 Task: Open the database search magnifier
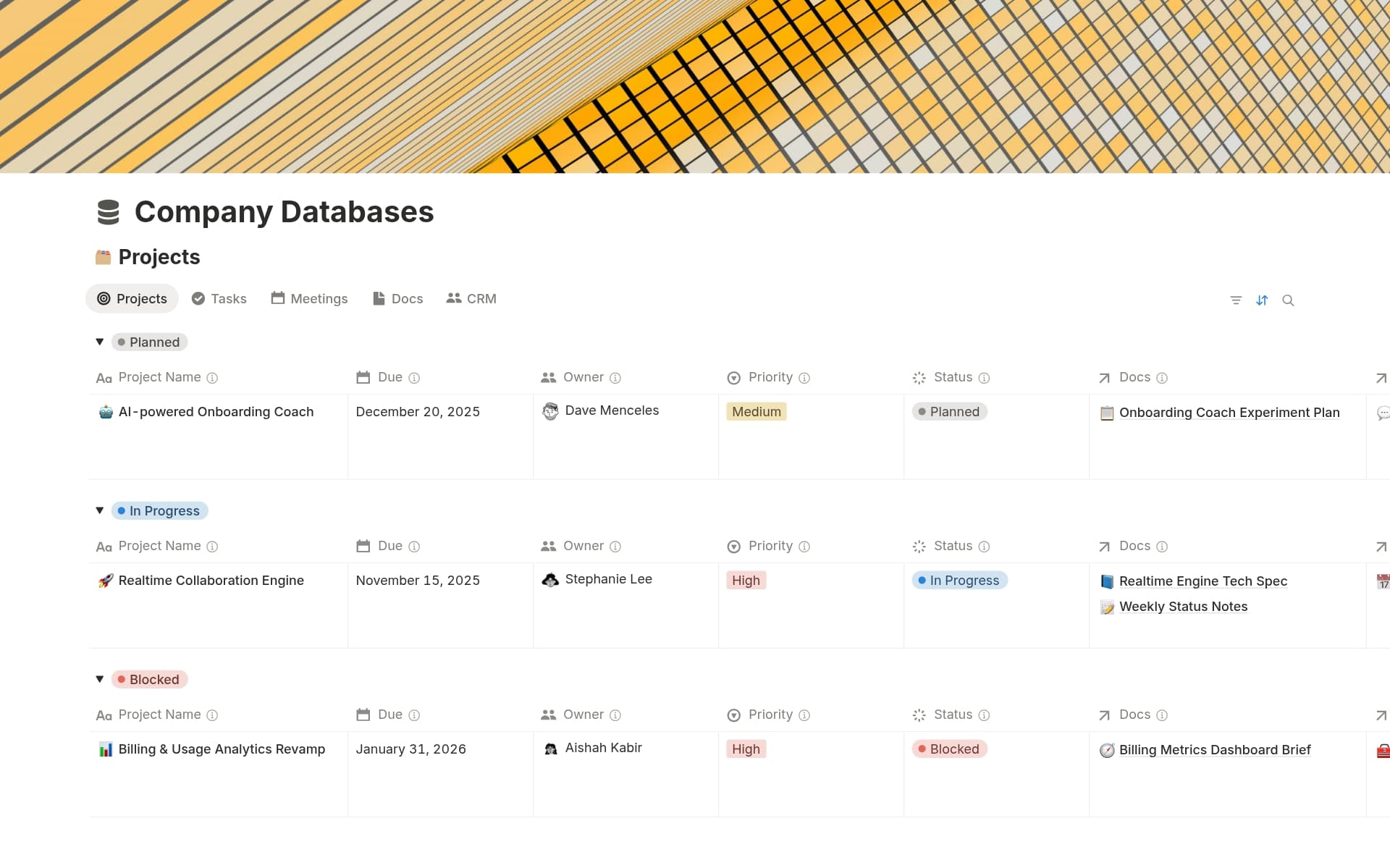click(1288, 300)
